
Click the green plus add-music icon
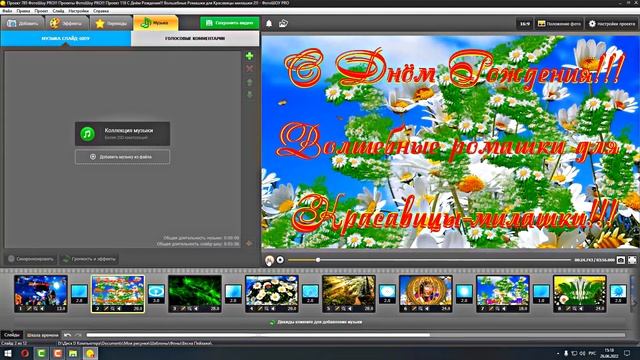[x=249, y=56]
